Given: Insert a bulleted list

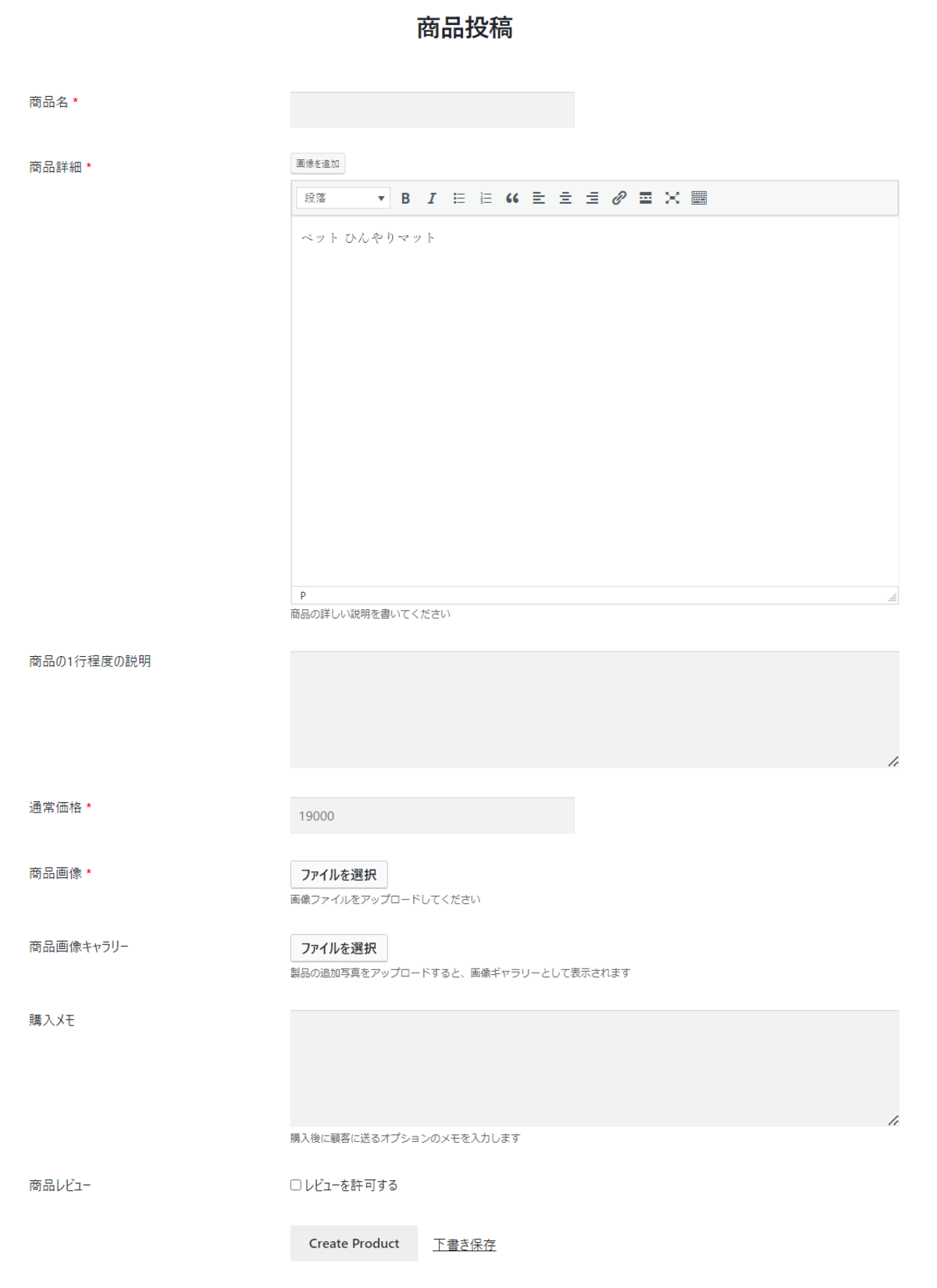Looking at the screenshot, I should (x=459, y=198).
